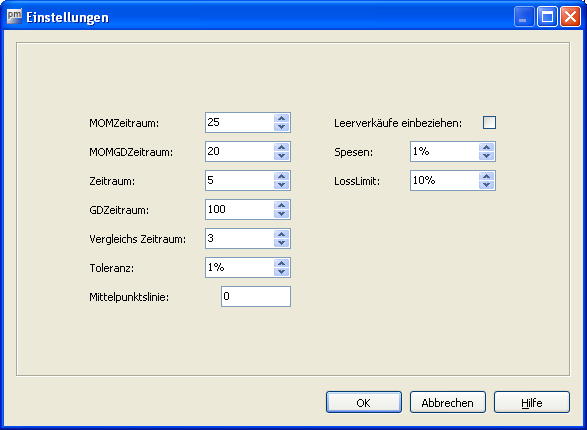Cancel with the Abbrechen button
The height and width of the screenshot is (430, 587).
tap(448, 402)
